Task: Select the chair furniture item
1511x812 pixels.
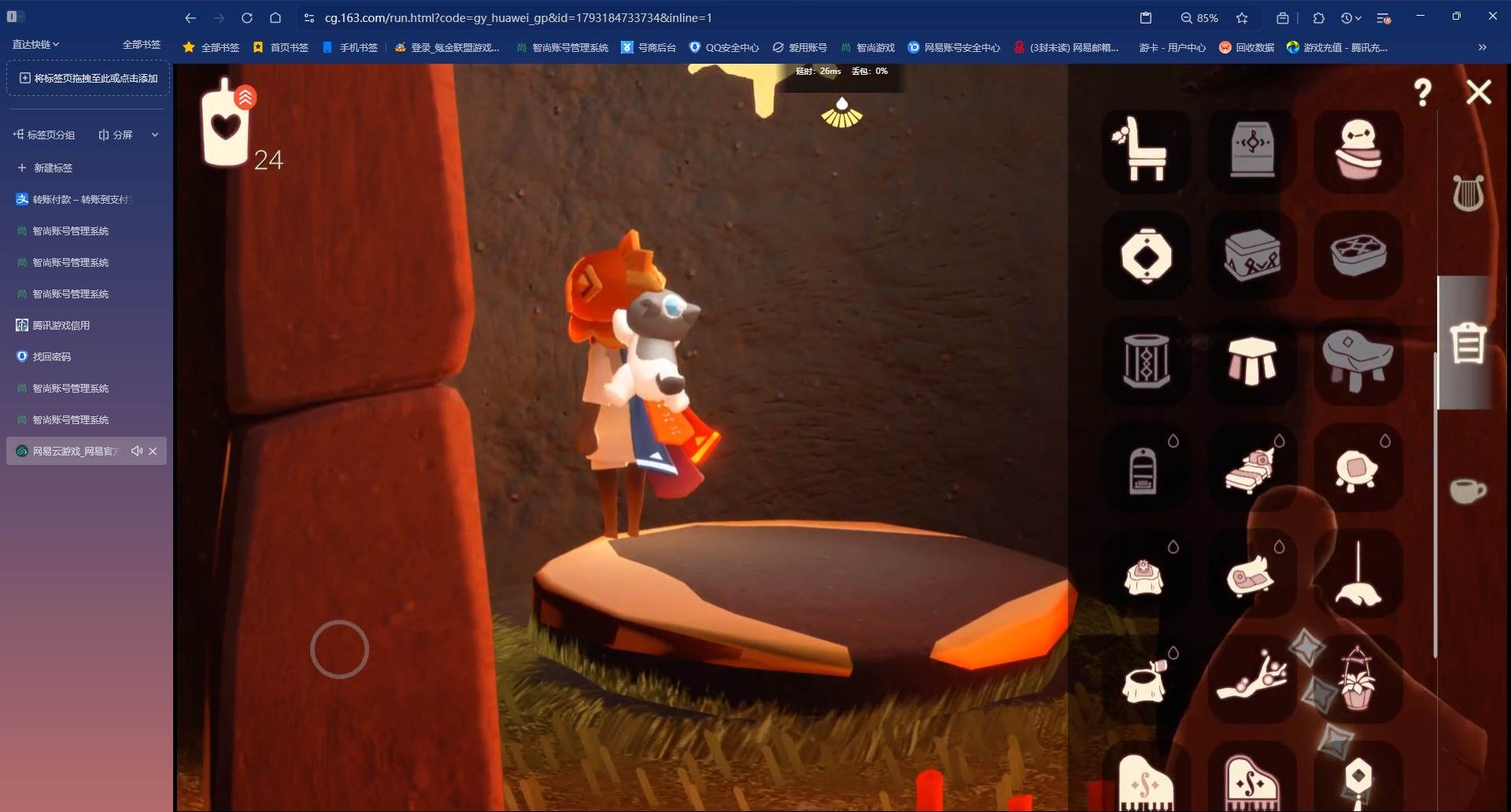Action: [1145, 149]
